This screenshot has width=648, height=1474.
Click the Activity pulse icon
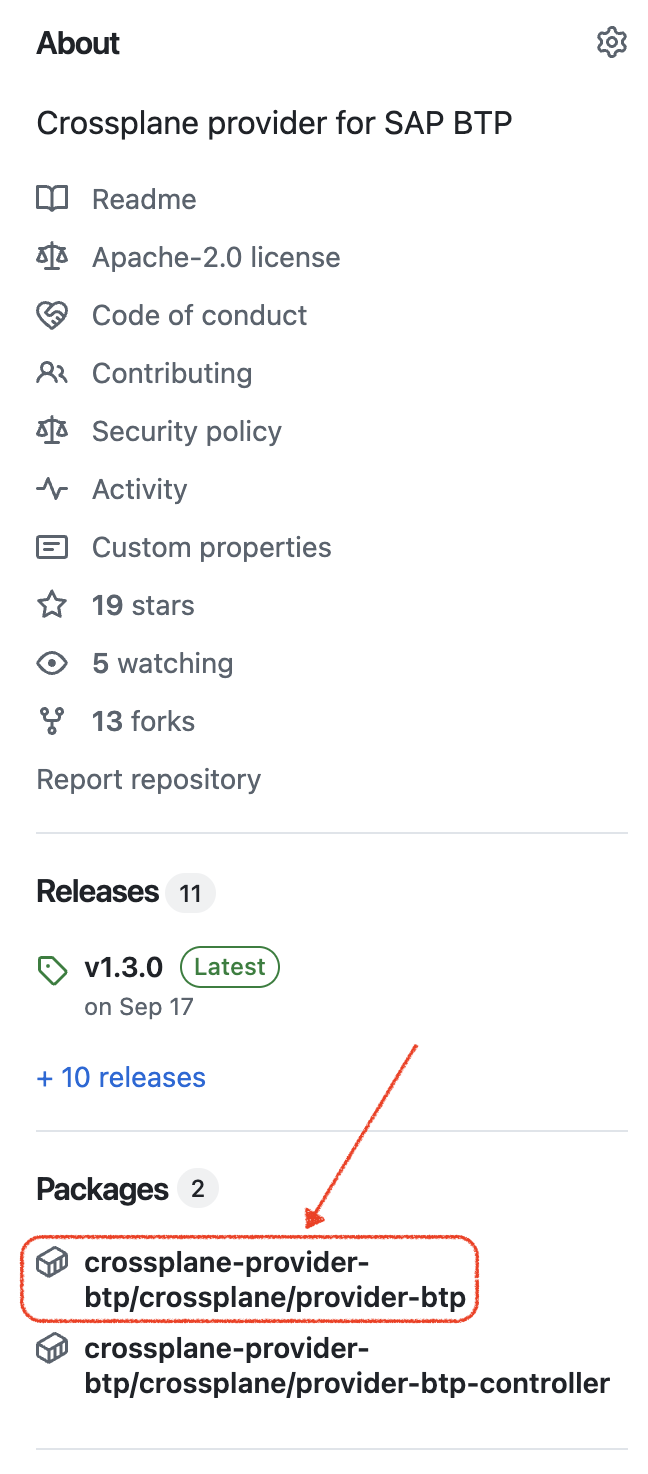tap(52, 489)
